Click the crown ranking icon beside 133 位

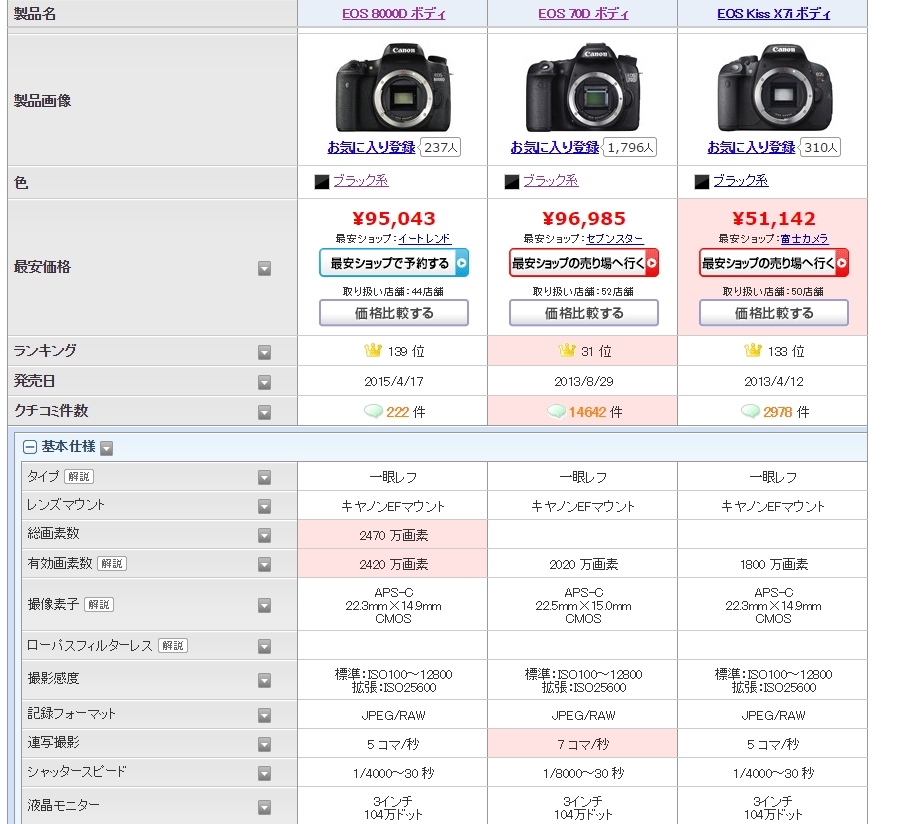753,350
